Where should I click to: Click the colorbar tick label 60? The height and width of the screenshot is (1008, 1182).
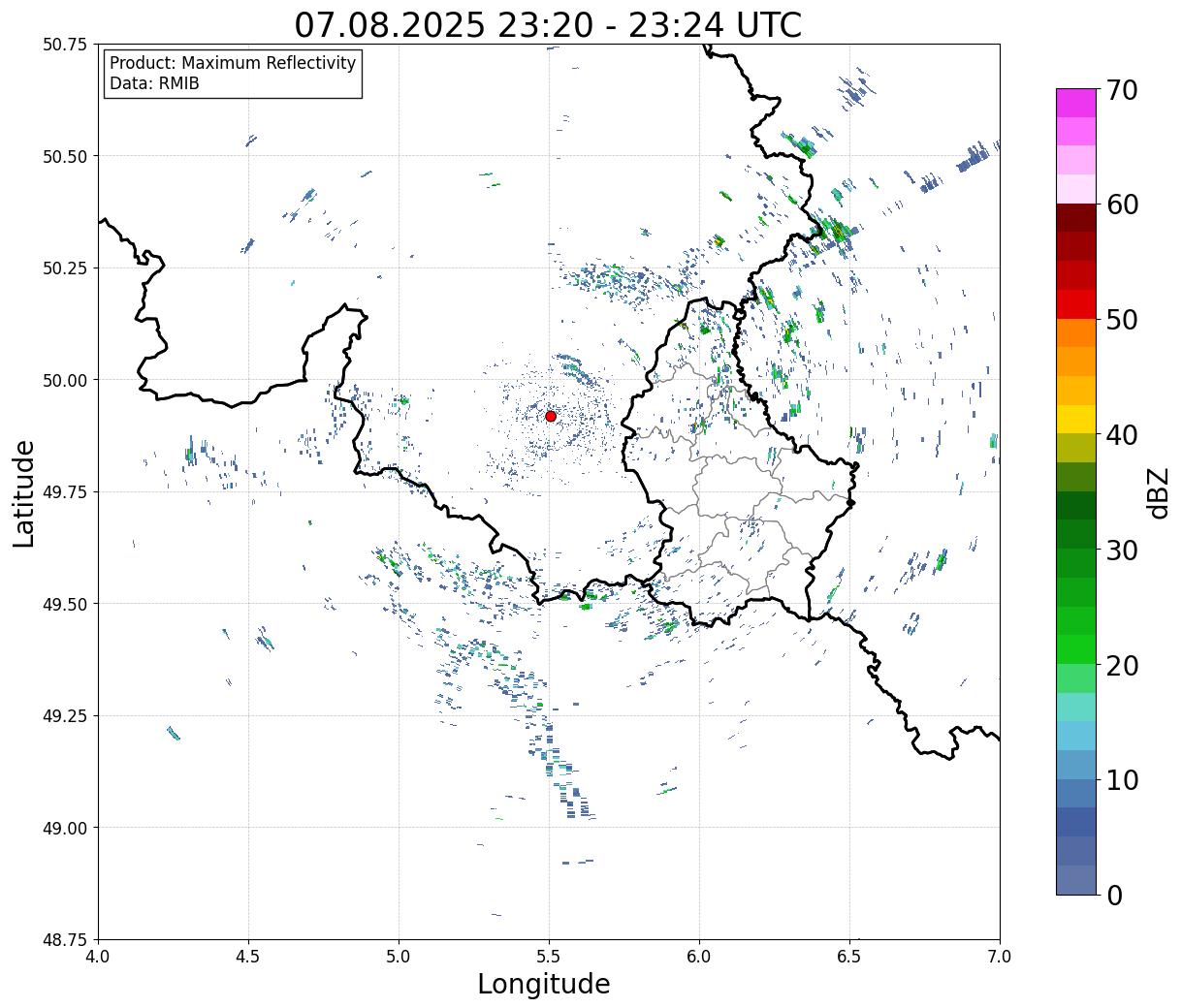pyautogui.click(x=1121, y=205)
